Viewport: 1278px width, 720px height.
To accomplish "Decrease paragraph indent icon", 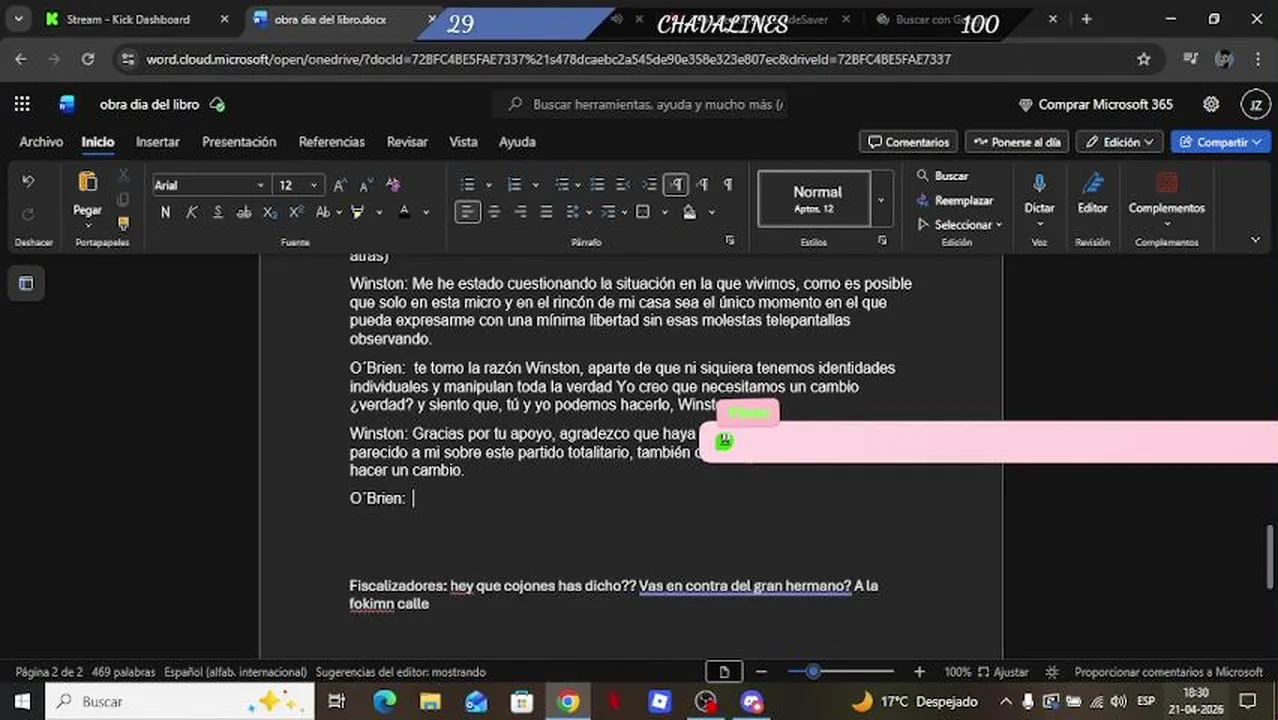I will click(x=623, y=185).
